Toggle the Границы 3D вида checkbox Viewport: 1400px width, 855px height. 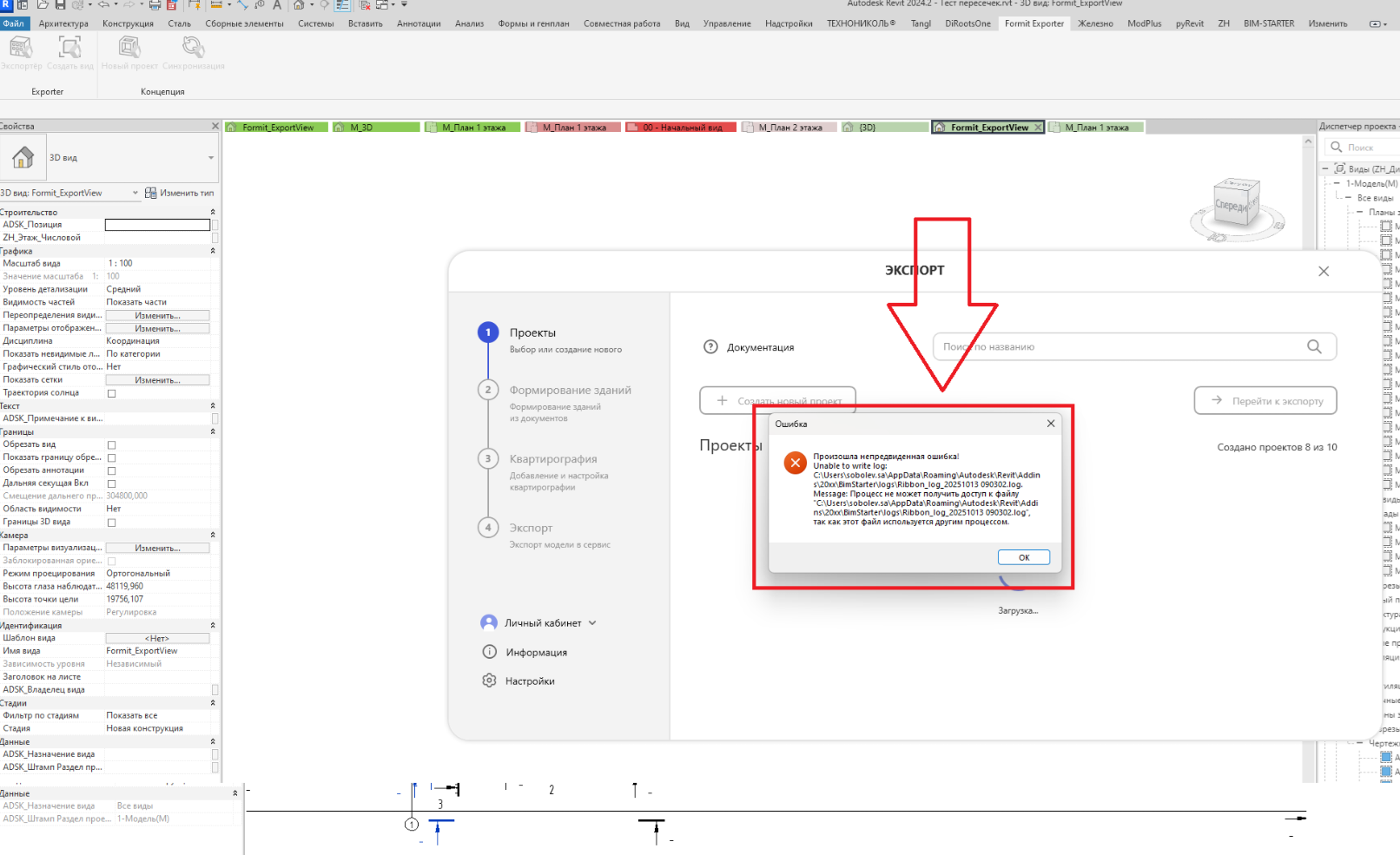111,523
